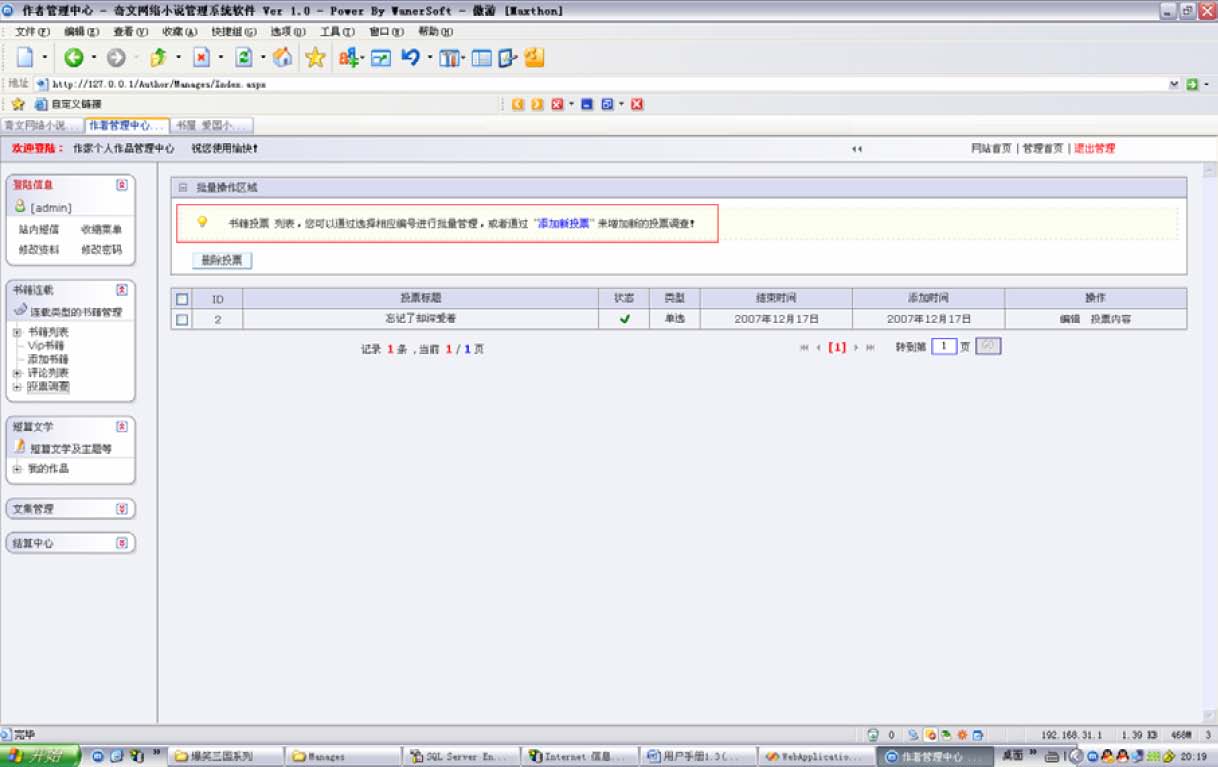The height and width of the screenshot is (767, 1218).
Task: Click the green Back arrow icon
Action: [73, 58]
